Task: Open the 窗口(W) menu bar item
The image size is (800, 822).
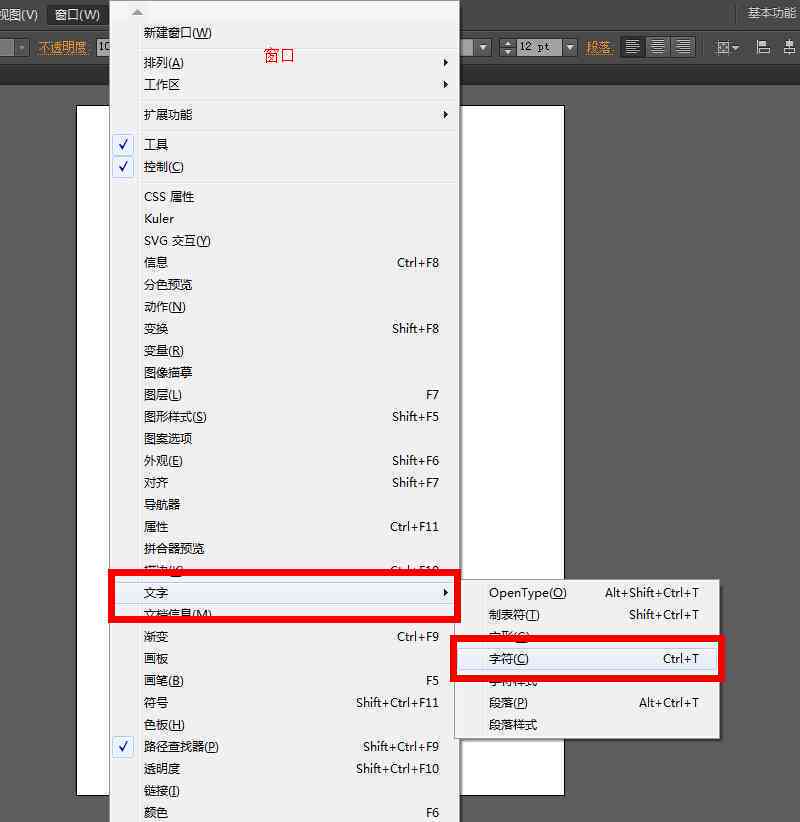Action: tap(77, 15)
